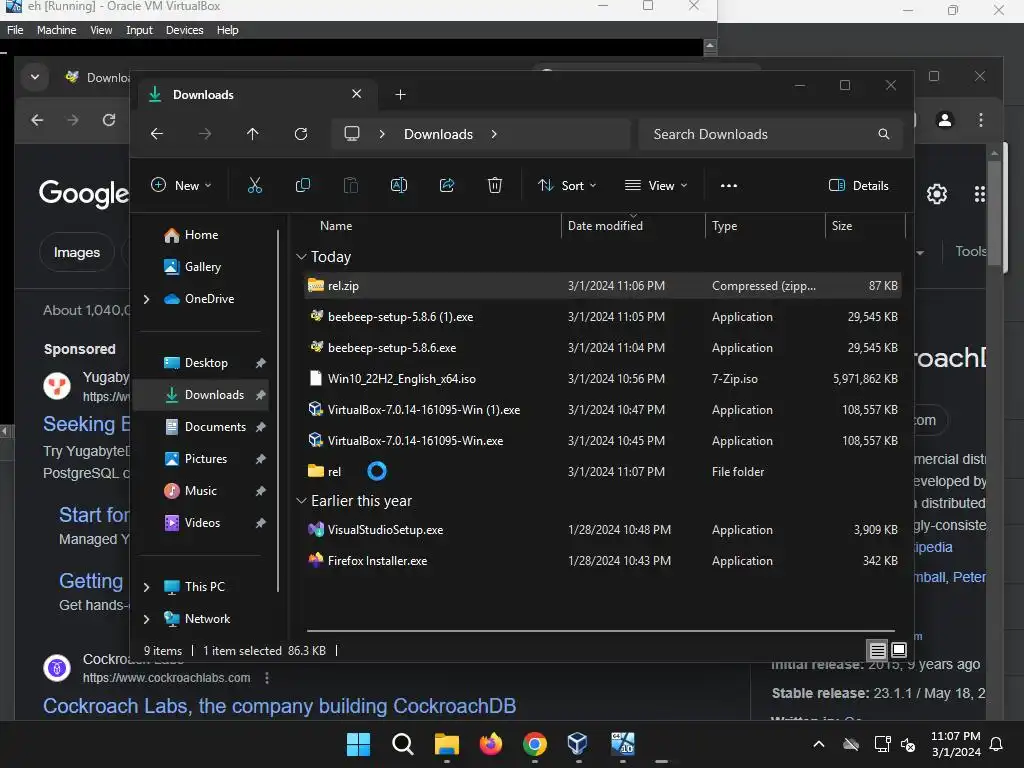Open VirtualBox Input menu

click(x=139, y=30)
